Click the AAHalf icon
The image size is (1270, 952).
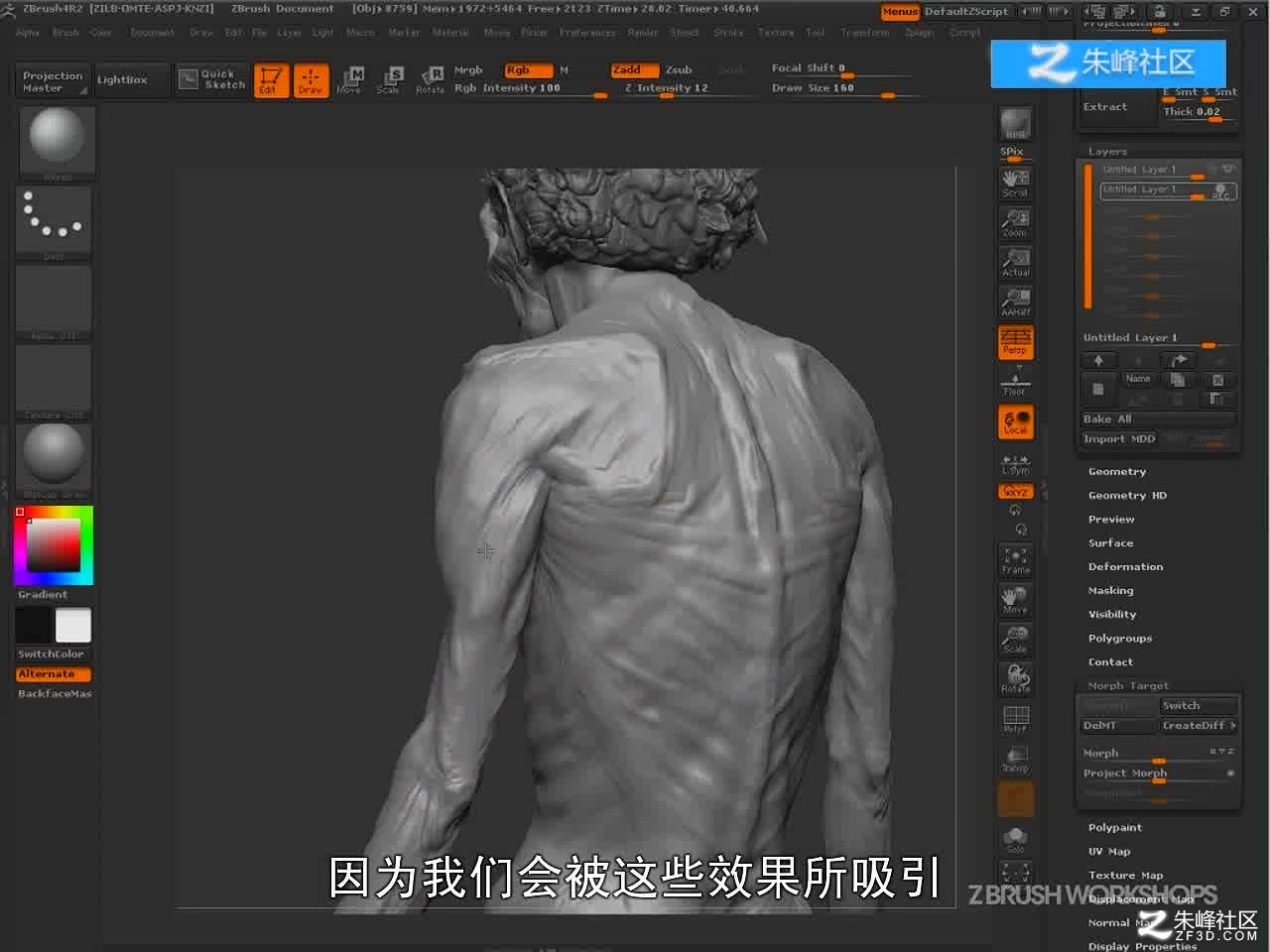point(1015,301)
